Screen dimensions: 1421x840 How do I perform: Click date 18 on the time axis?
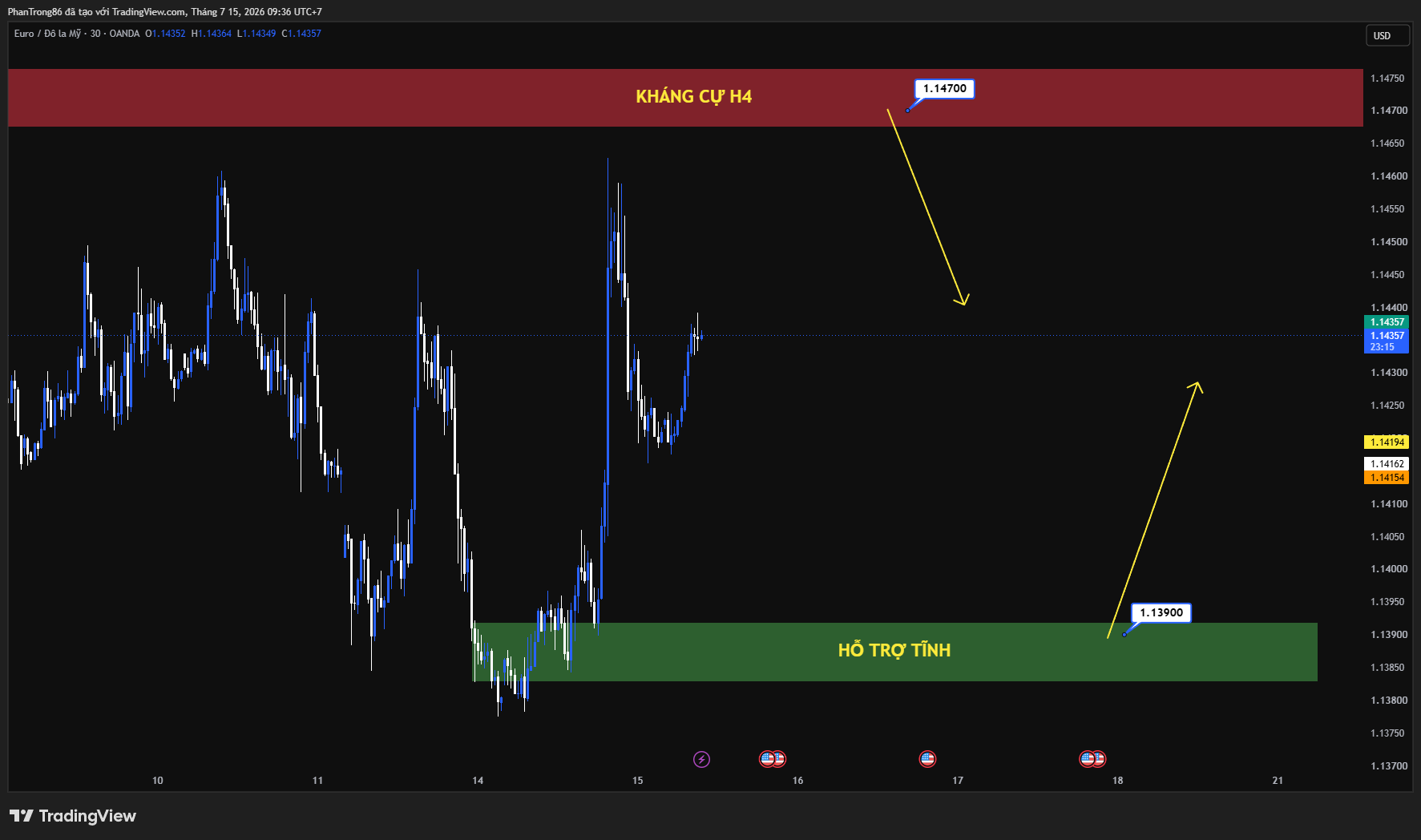tap(1117, 781)
